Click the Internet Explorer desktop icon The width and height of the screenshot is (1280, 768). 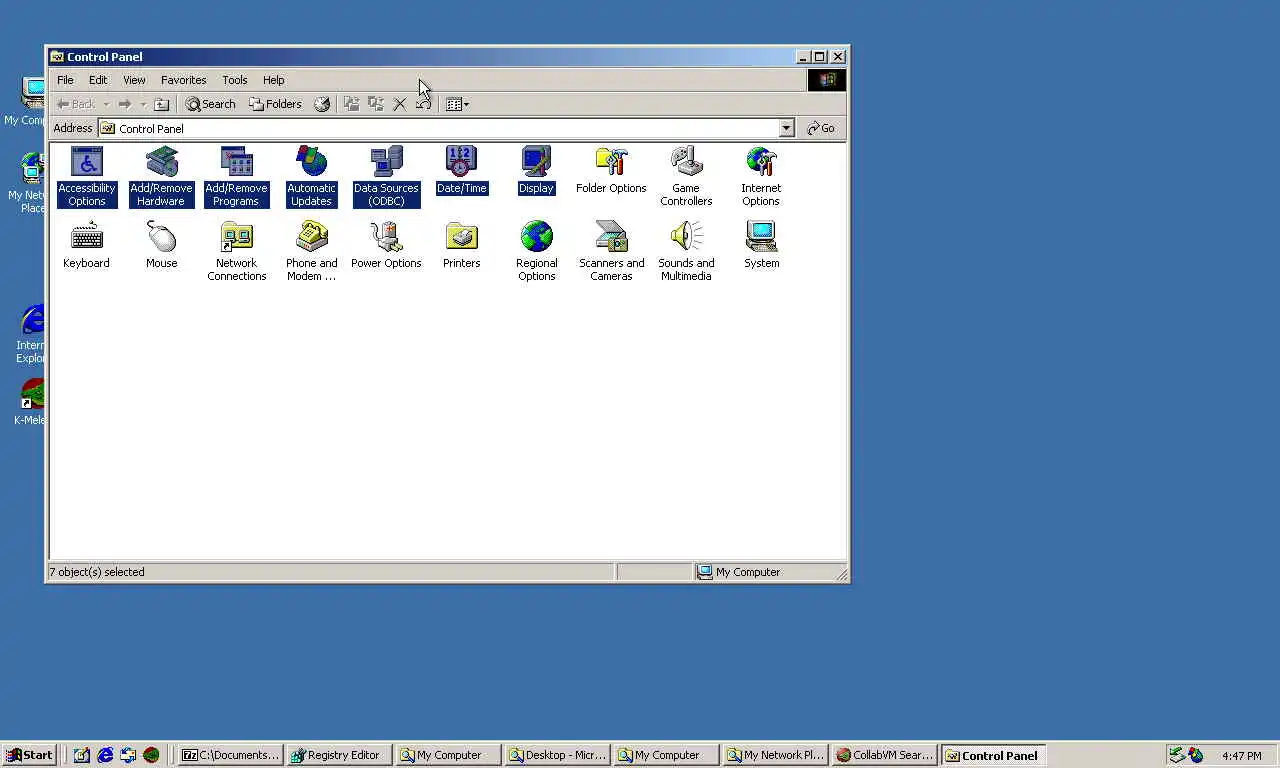[x=31, y=335]
